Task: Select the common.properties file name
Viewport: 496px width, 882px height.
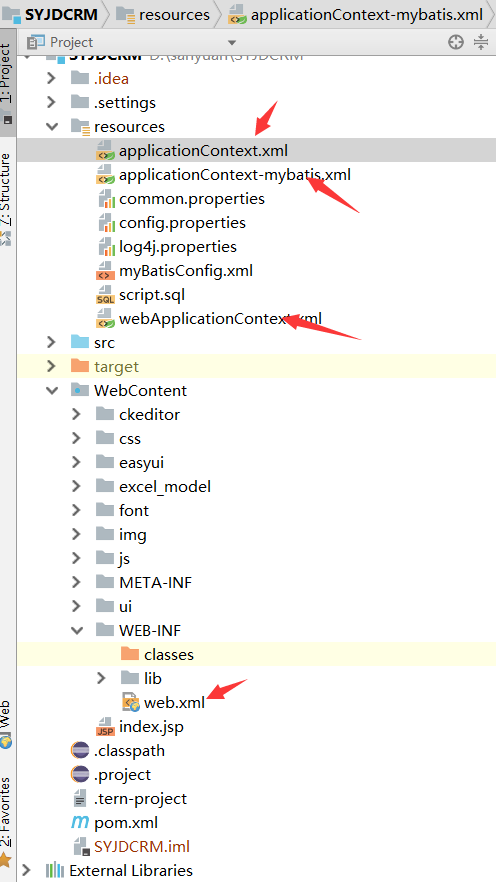Action: tap(192, 199)
